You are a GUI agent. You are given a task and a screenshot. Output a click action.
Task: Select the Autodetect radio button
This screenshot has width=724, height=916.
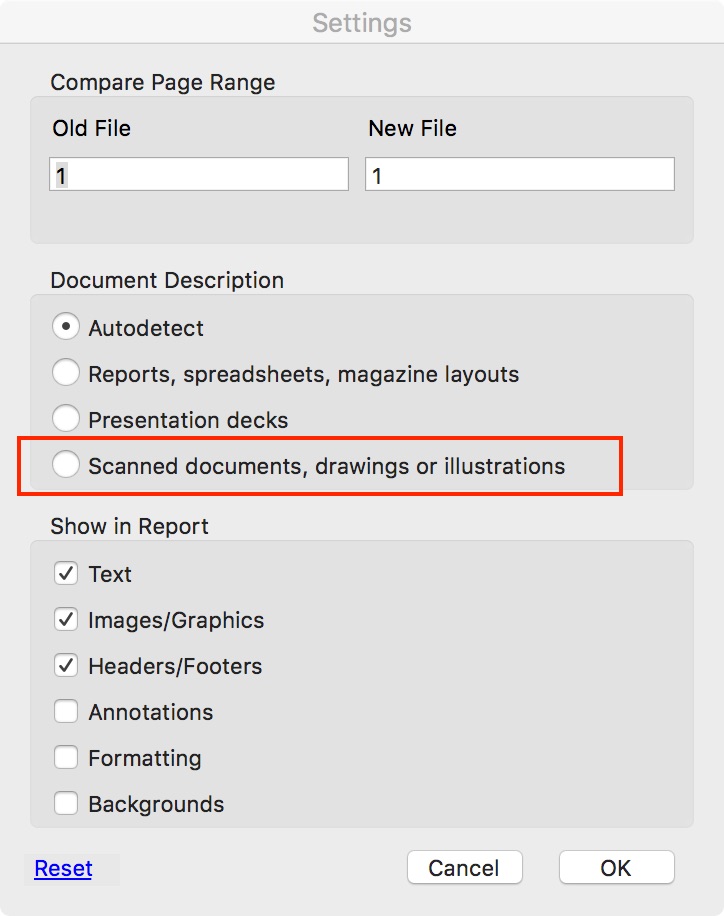point(66,327)
